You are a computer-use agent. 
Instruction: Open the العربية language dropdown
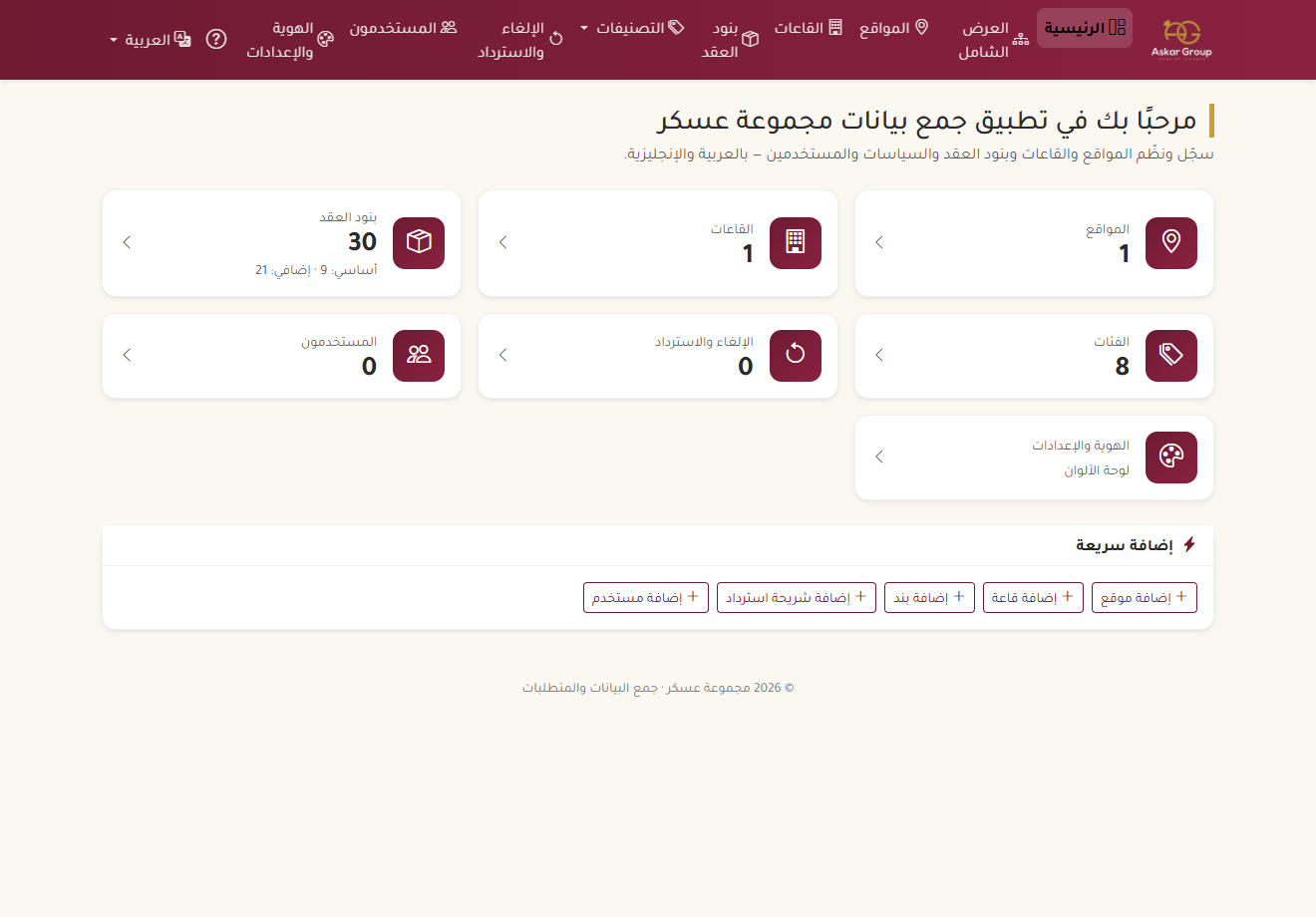[x=151, y=40]
